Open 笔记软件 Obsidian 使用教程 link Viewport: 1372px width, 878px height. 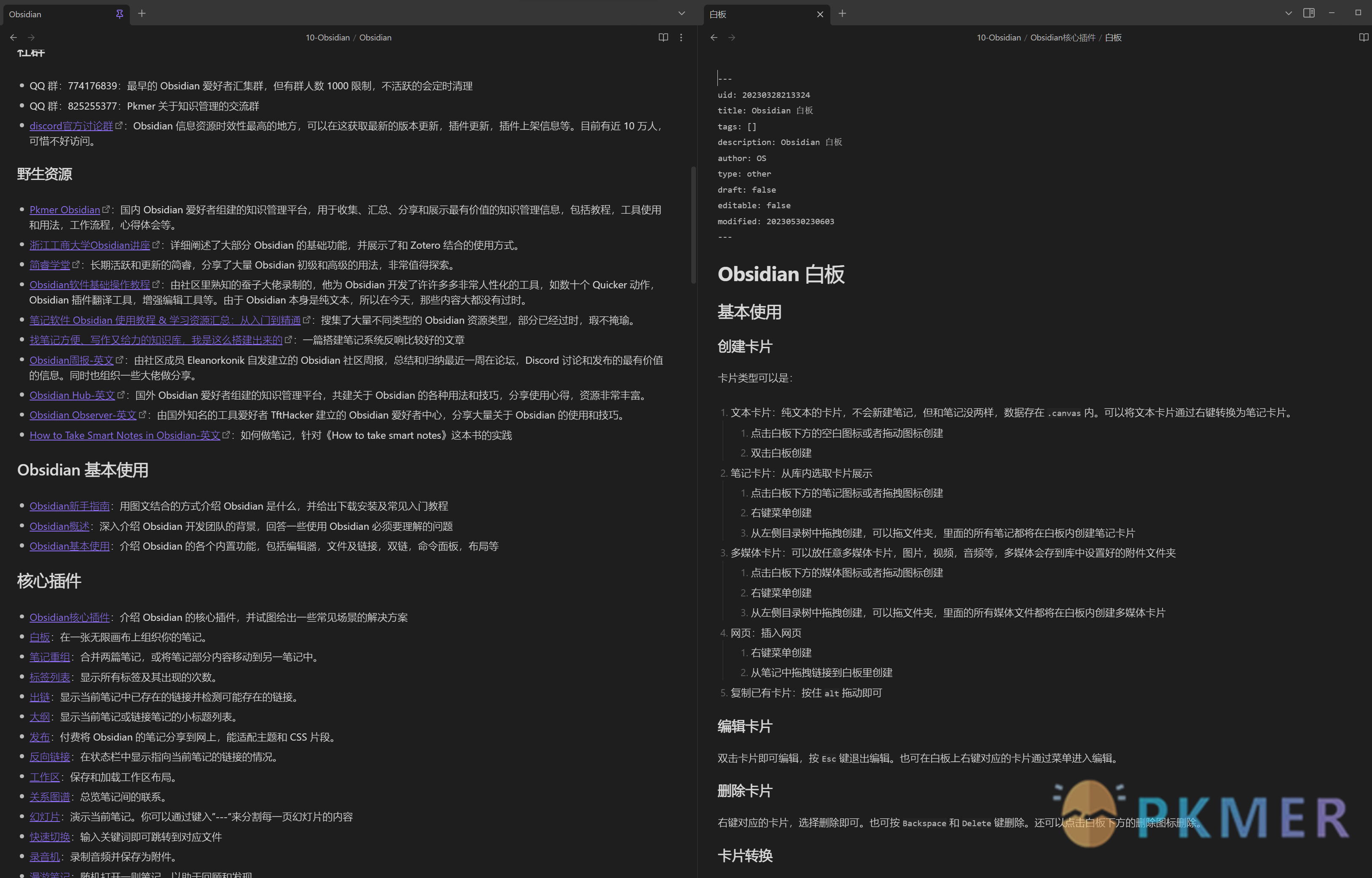pyautogui.click(x=165, y=320)
